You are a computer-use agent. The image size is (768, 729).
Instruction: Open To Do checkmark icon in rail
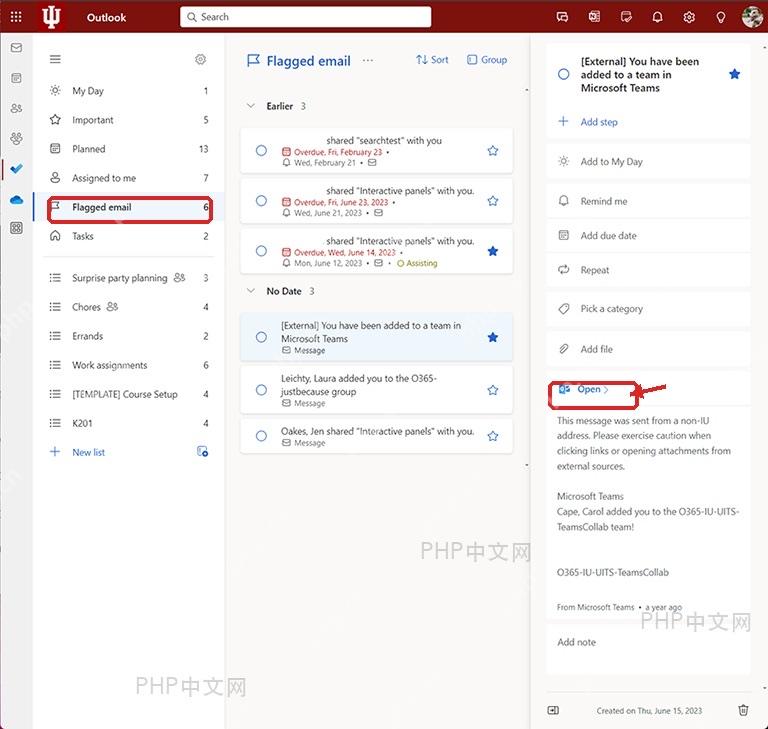pos(16,169)
